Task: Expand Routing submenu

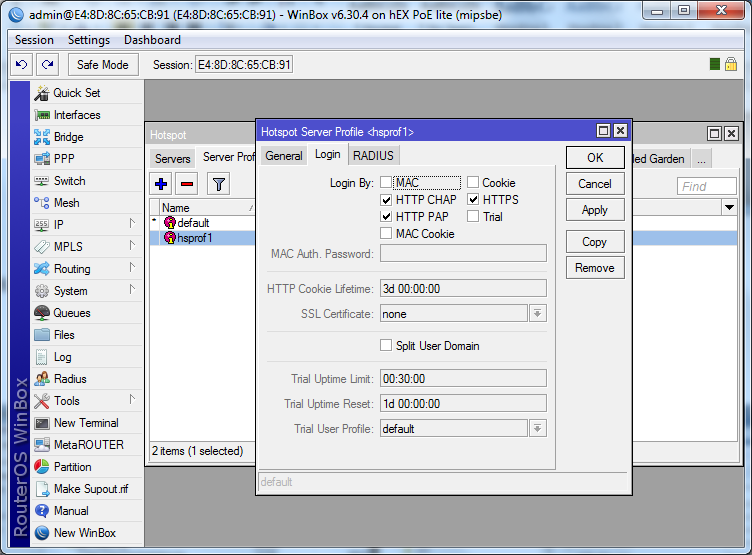Action: point(132,268)
